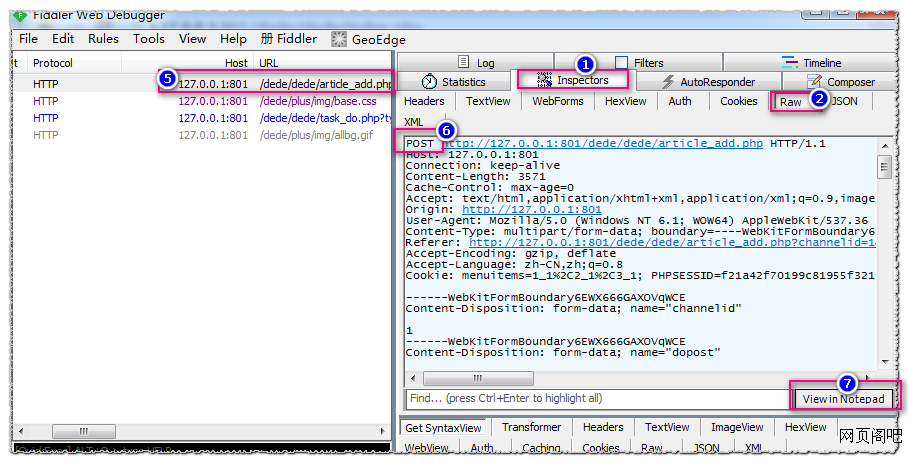Screen dimensions: 908x463
Task: Click session list horizontal scrollbar right arrow
Action: [x=382, y=431]
